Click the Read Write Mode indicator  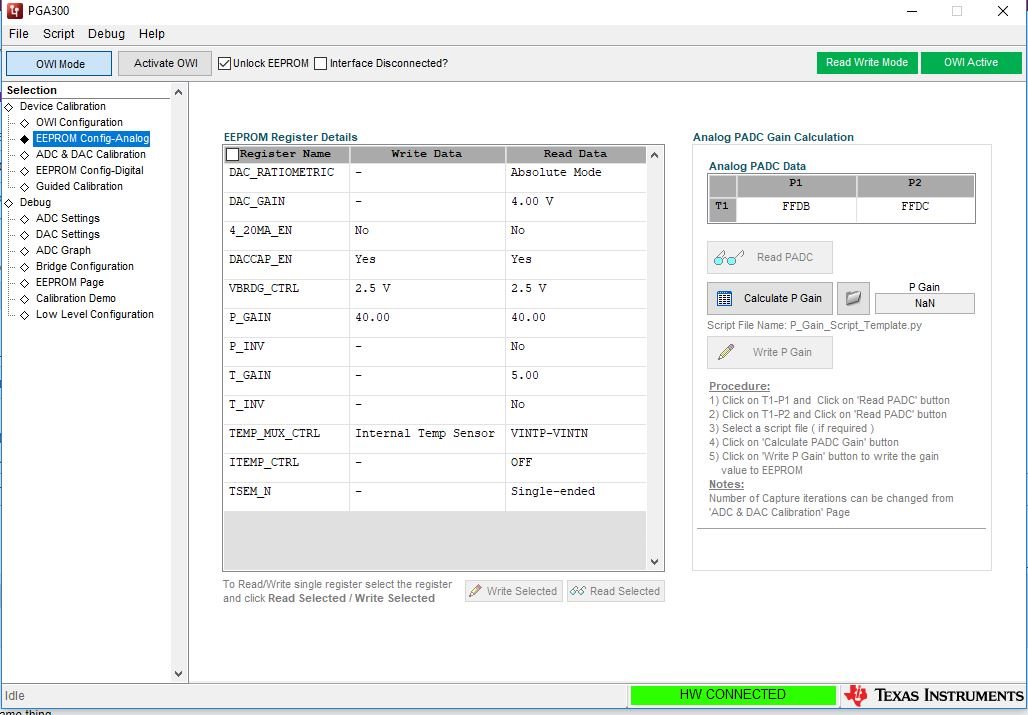pyautogui.click(x=867, y=63)
